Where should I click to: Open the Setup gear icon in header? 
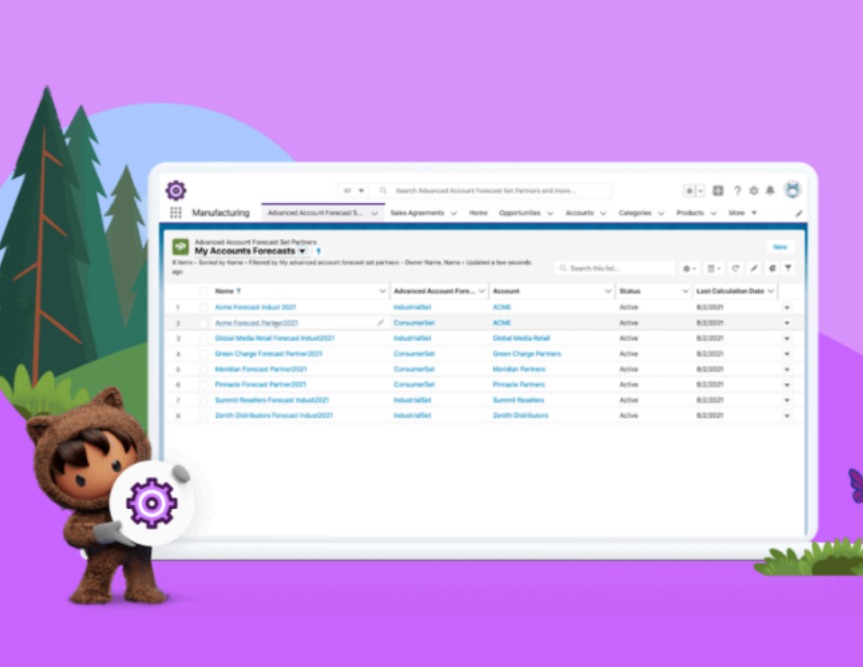[753, 190]
